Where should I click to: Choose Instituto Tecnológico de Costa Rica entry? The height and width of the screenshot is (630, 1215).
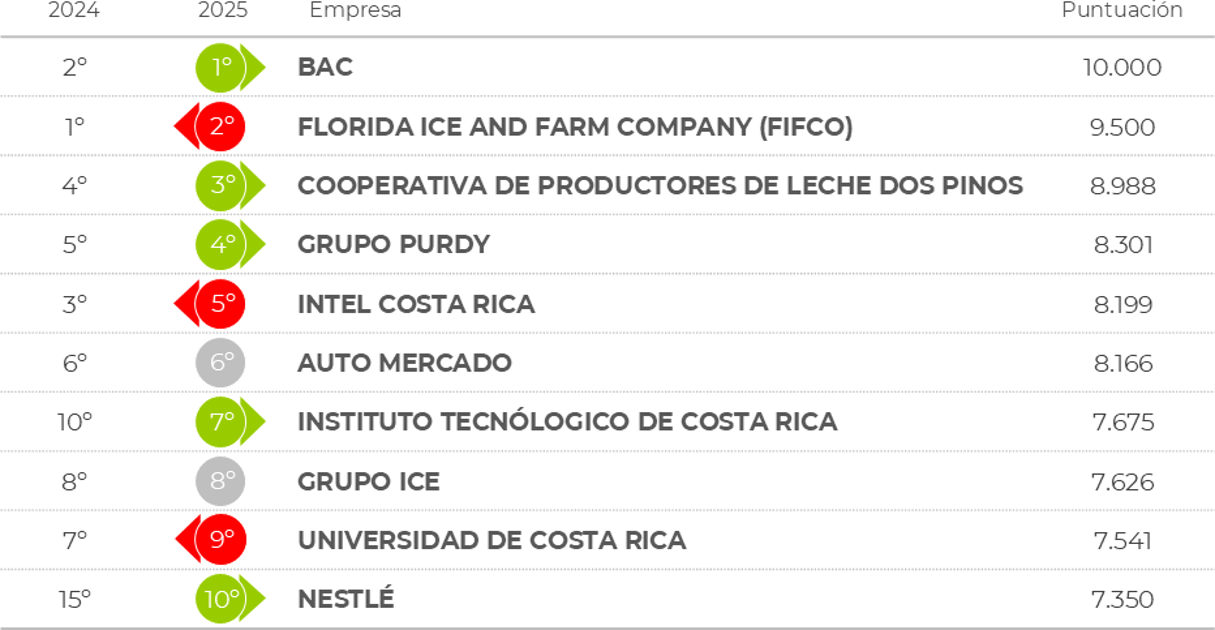[567, 422]
